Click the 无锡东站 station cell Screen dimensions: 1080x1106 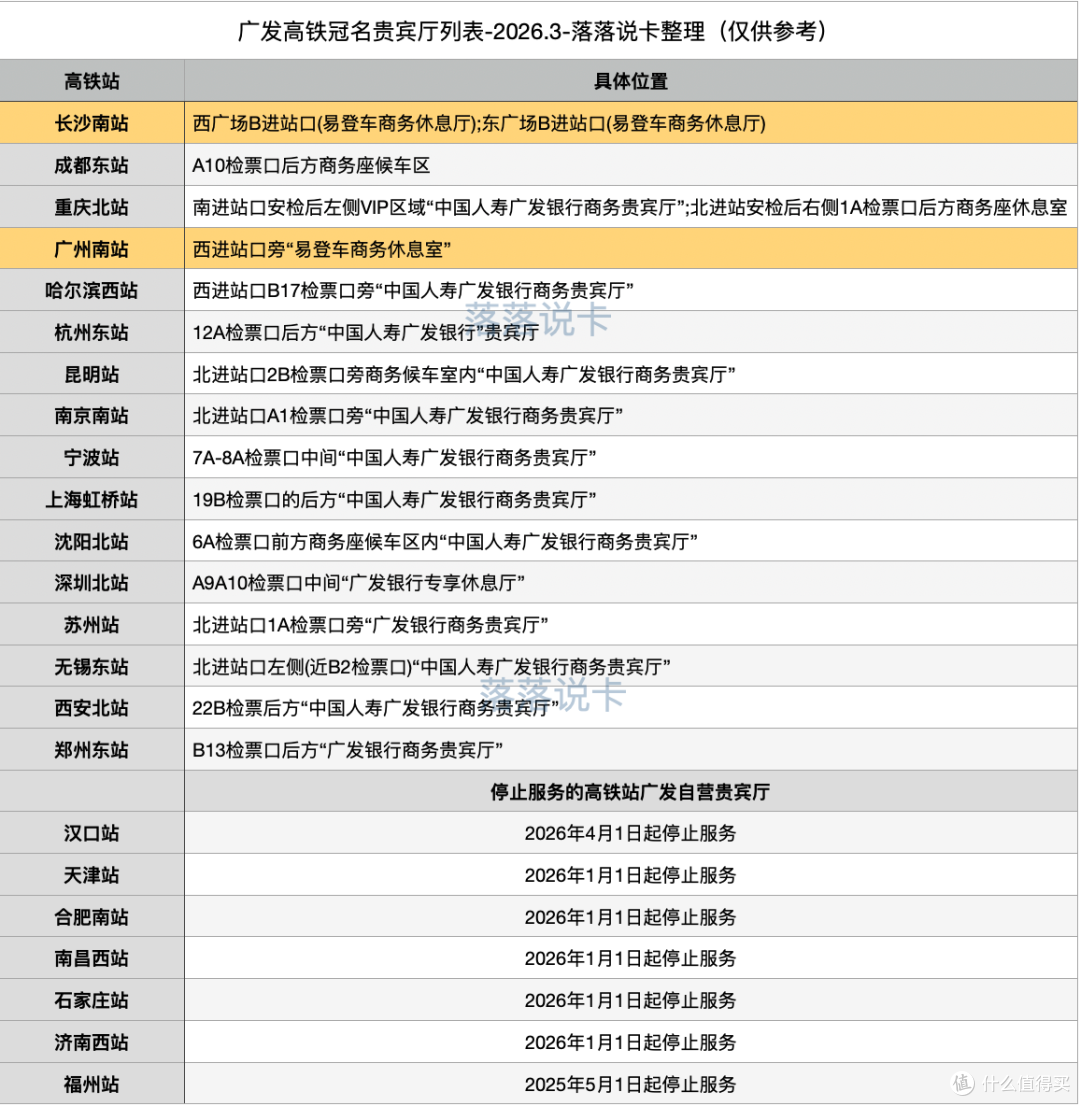92,666
